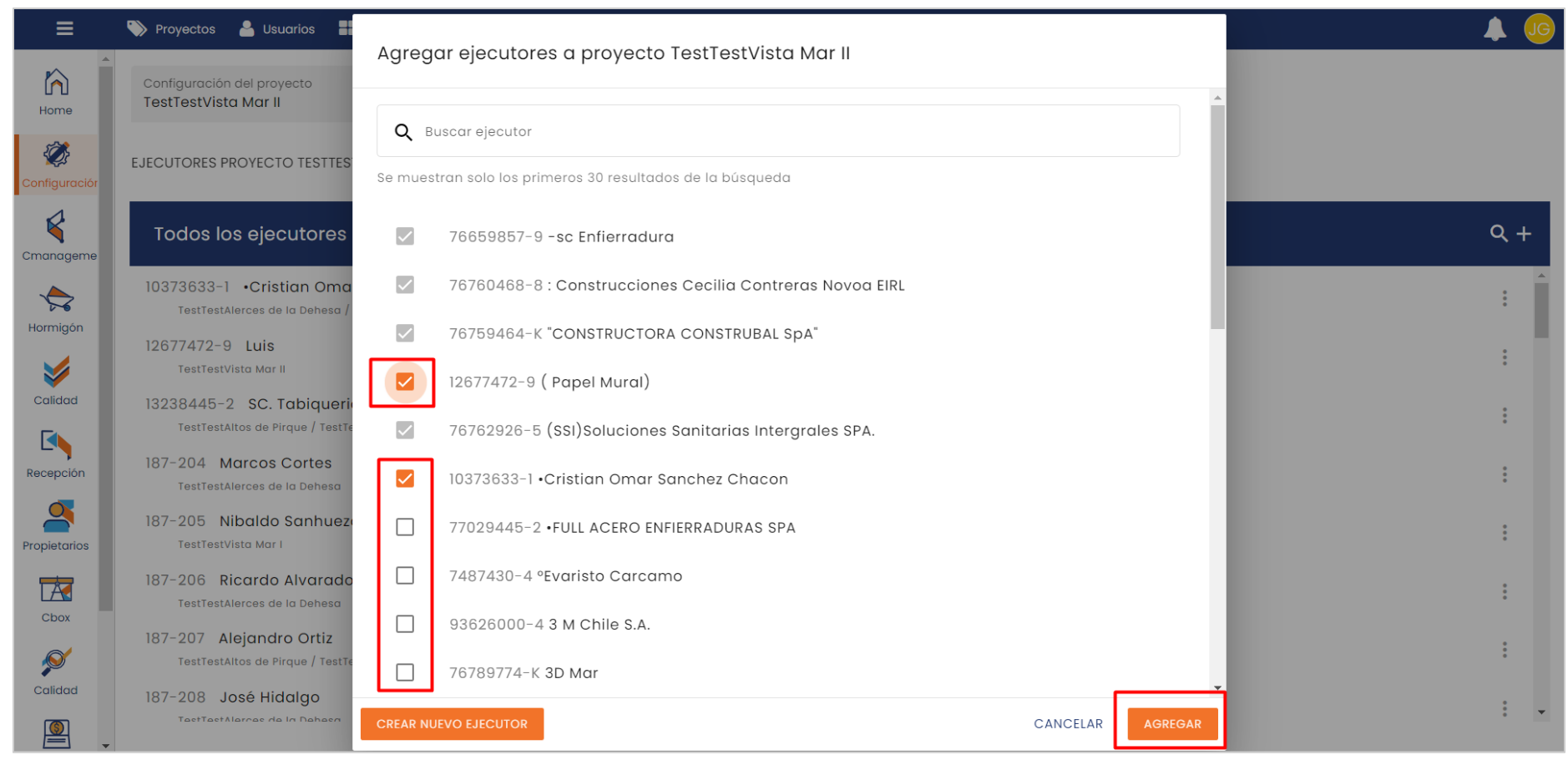Uncheck the Papel Mural checkbox
This screenshot has height=760, width=1568.
405,383
